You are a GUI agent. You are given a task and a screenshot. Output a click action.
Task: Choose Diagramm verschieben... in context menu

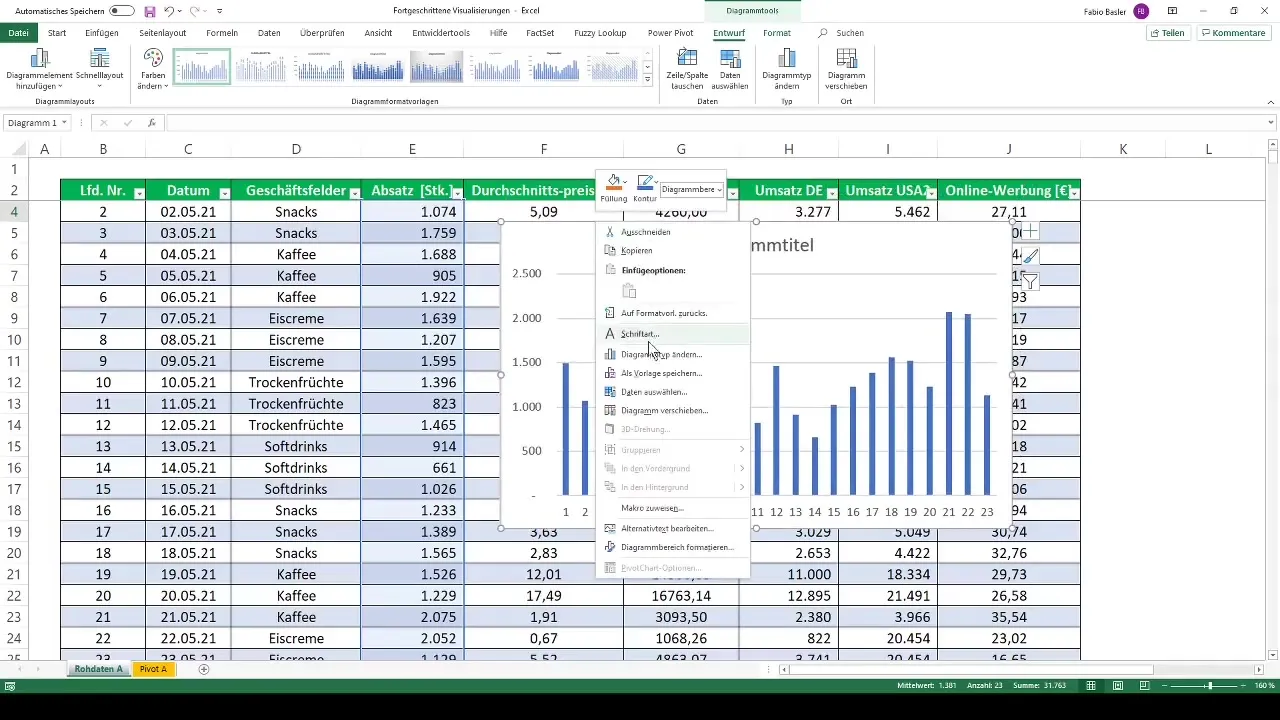[672, 411]
